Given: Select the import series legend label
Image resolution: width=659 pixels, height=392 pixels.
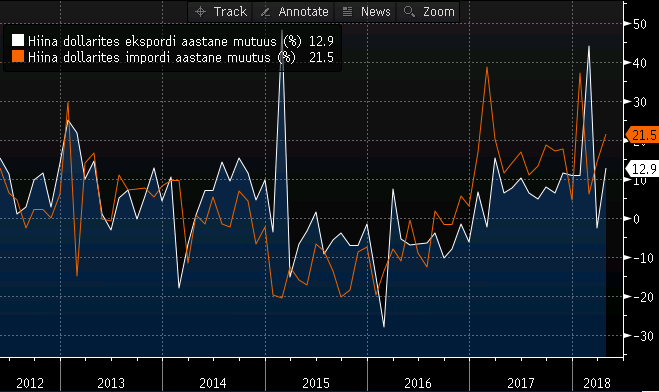Looking at the screenshot, I should coord(162,57).
